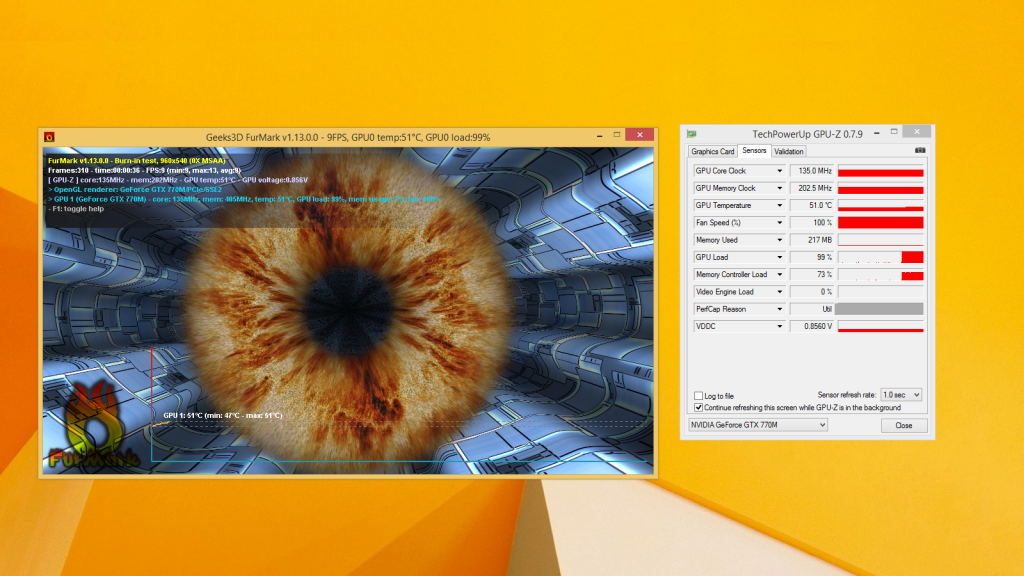Click the GPU 1 temperature graph label
The image size is (1024, 576).
click(223, 415)
